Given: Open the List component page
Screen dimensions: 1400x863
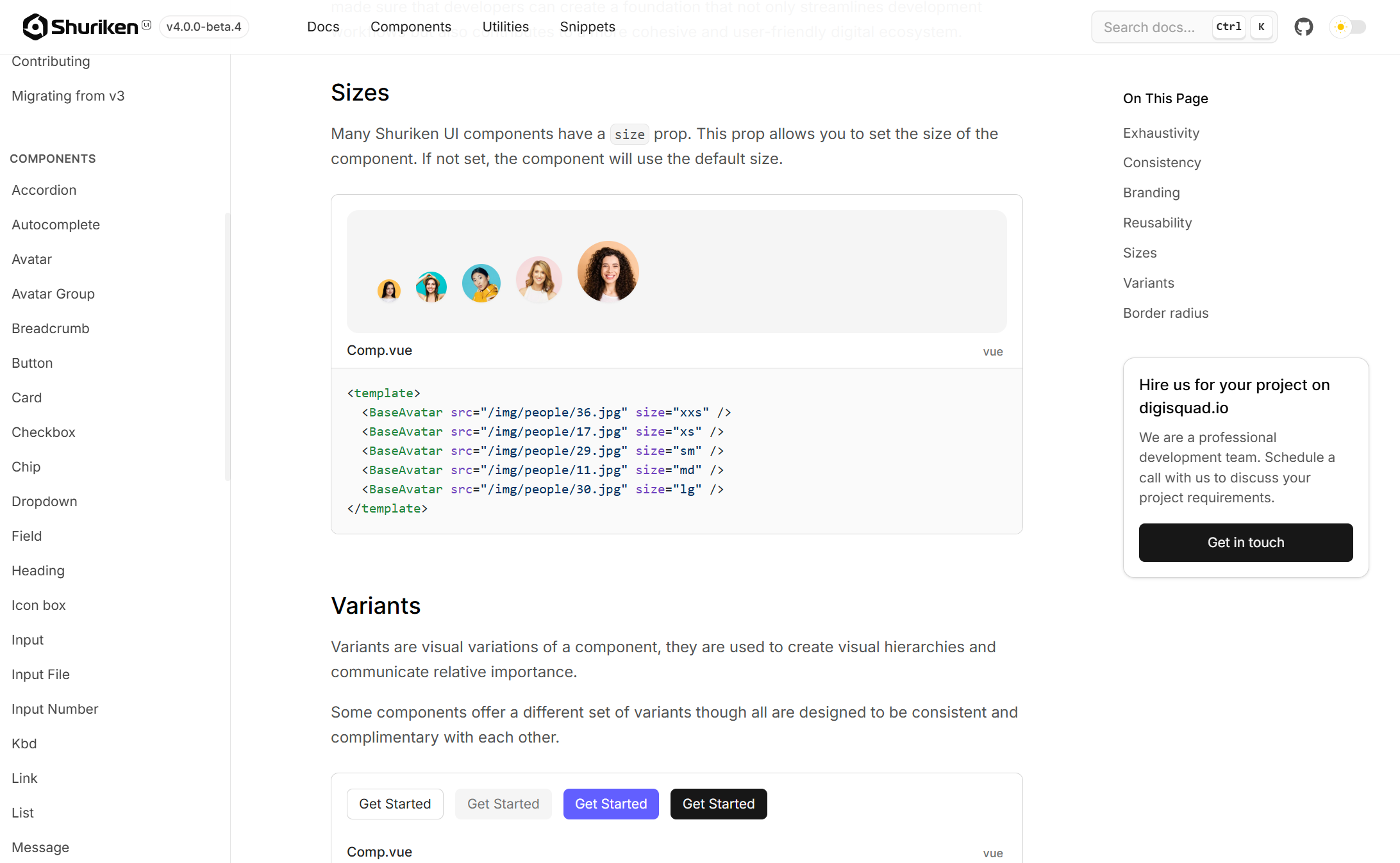Looking at the screenshot, I should pos(22,813).
